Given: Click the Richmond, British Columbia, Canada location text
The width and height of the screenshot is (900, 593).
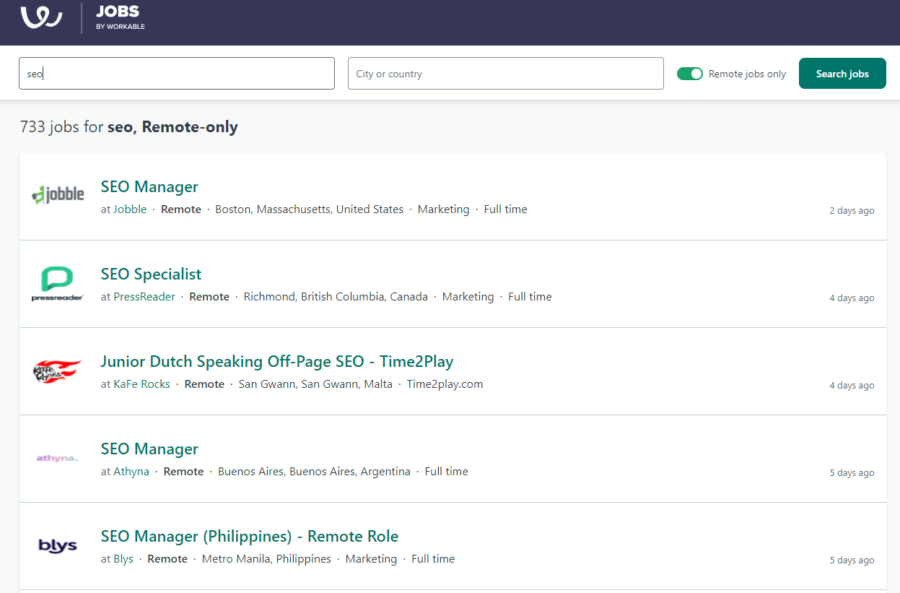Looking at the screenshot, I should pyautogui.click(x=336, y=297).
